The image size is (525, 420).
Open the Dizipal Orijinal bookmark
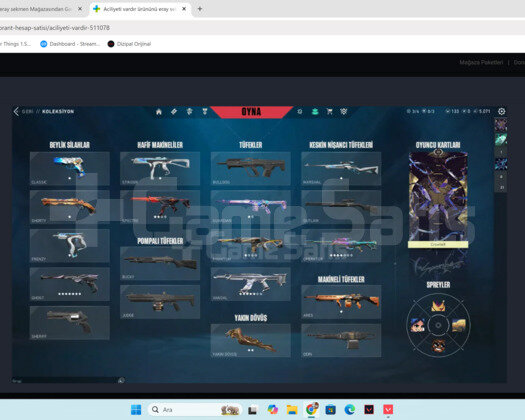129,44
